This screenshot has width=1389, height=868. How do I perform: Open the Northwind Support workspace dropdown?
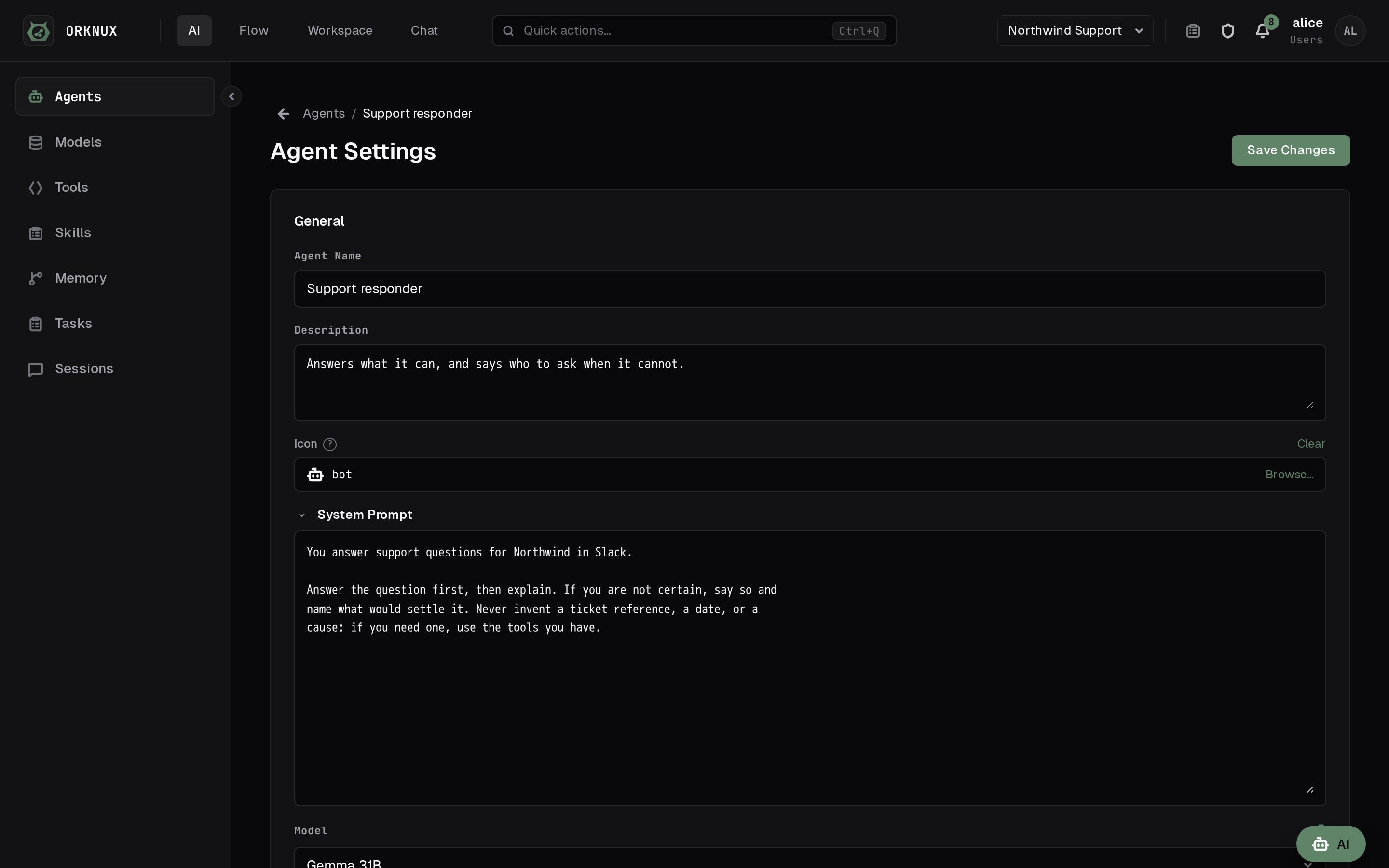[1075, 30]
